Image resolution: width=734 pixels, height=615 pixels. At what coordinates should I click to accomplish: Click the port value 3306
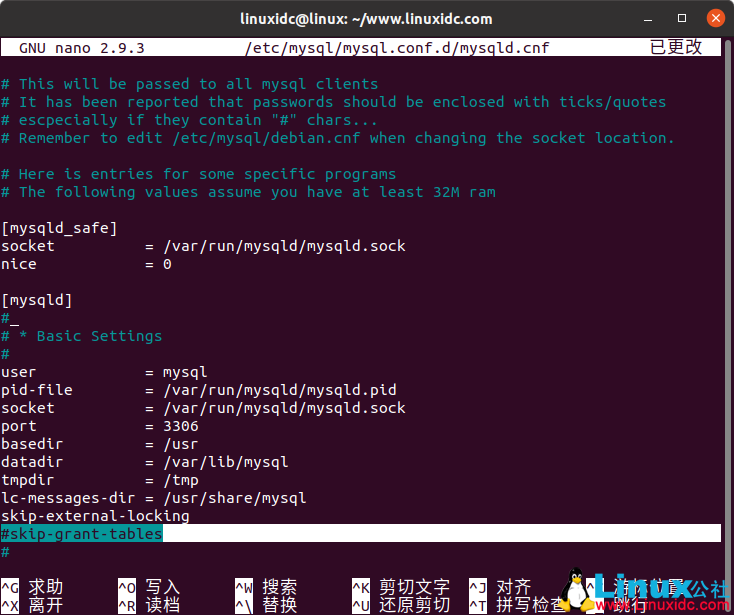[181, 426]
